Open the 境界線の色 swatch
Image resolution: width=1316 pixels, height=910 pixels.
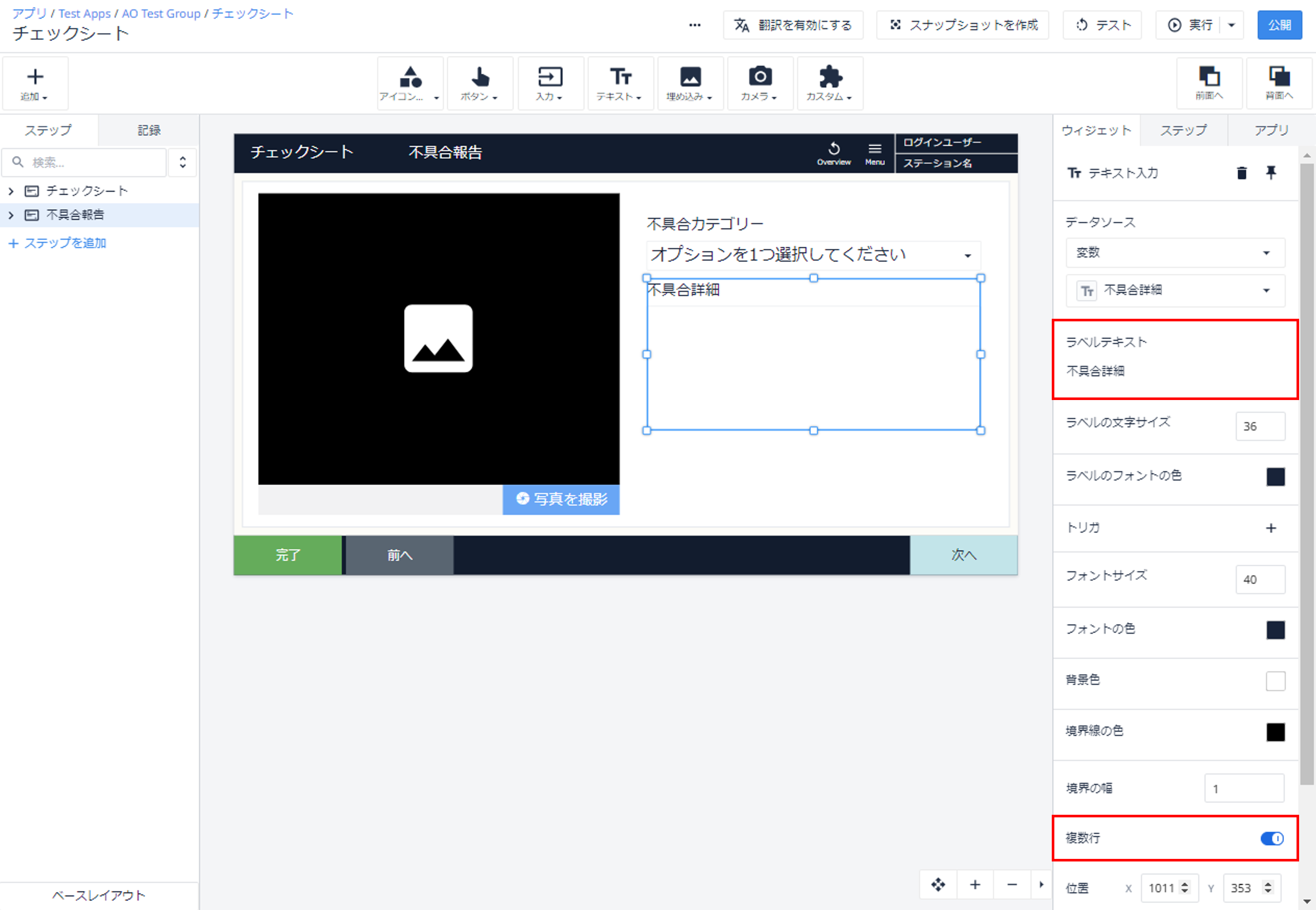tap(1276, 732)
